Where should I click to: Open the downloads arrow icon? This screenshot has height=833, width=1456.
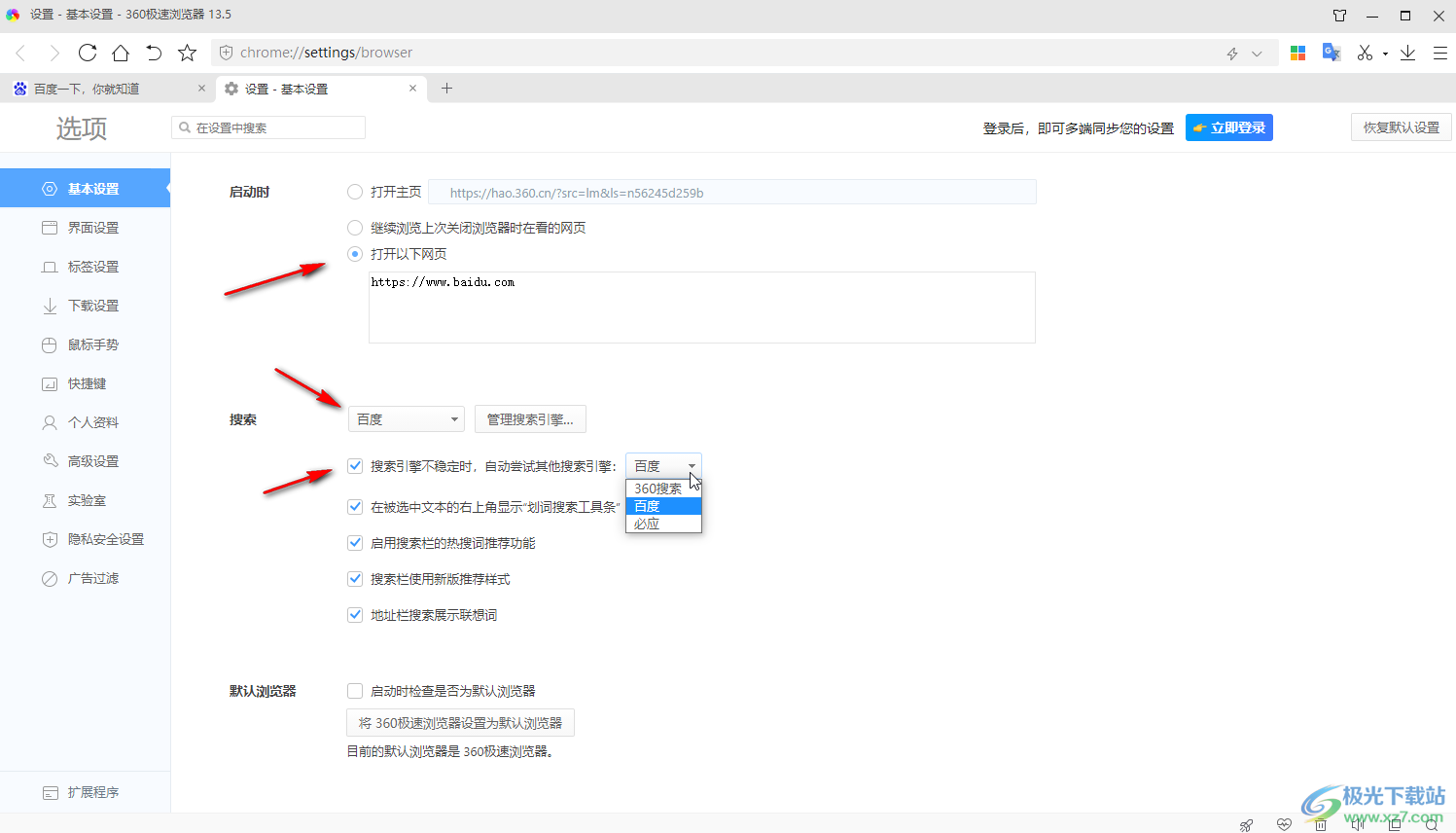point(1407,53)
